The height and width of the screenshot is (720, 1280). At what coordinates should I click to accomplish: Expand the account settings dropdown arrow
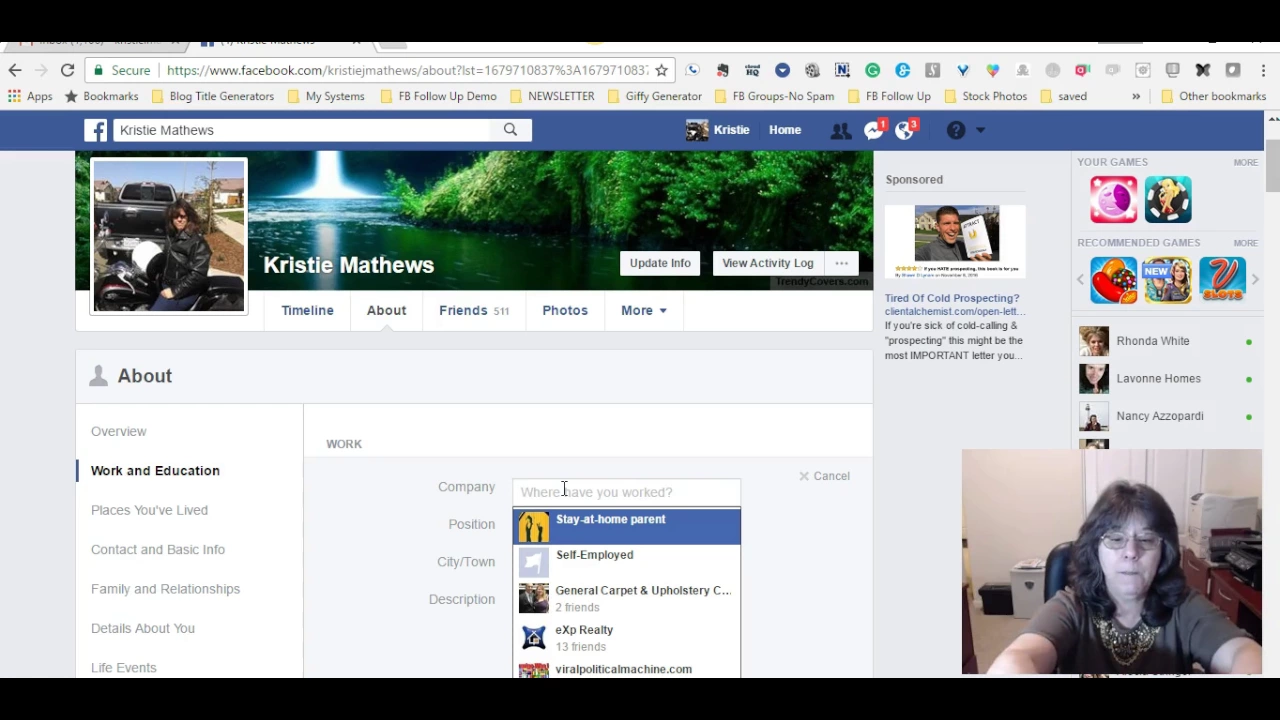tap(980, 130)
